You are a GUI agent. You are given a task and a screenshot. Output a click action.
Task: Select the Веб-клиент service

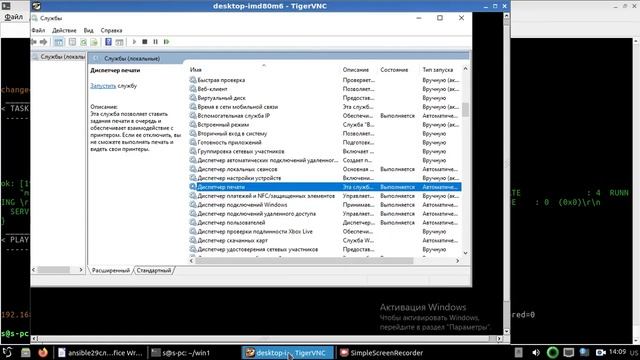pyautogui.click(x=212, y=89)
